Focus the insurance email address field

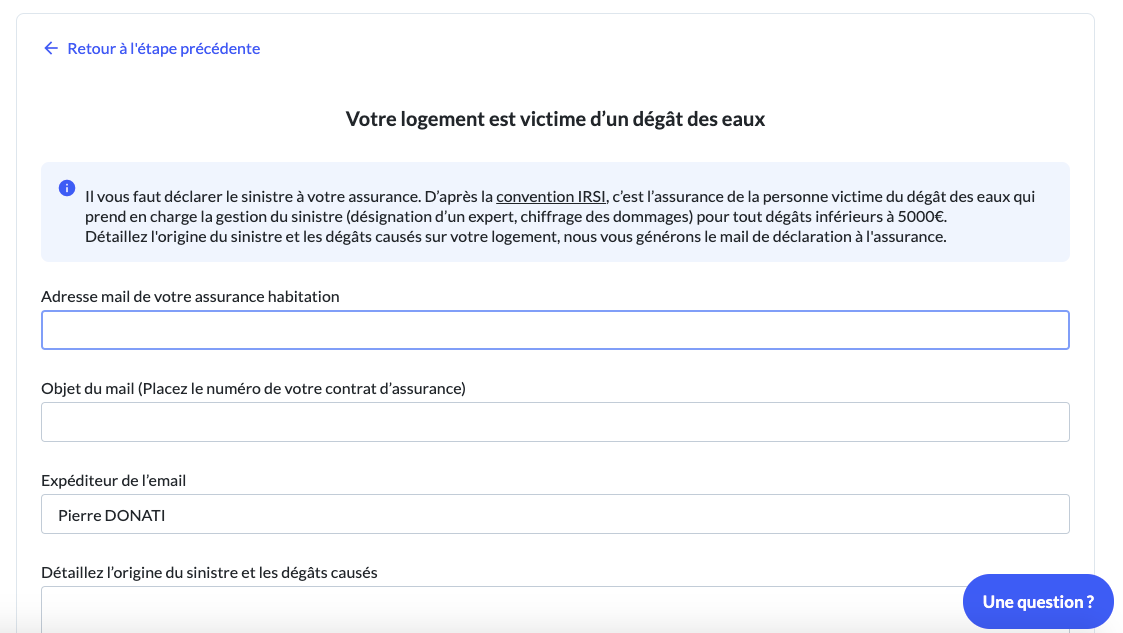pos(555,330)
